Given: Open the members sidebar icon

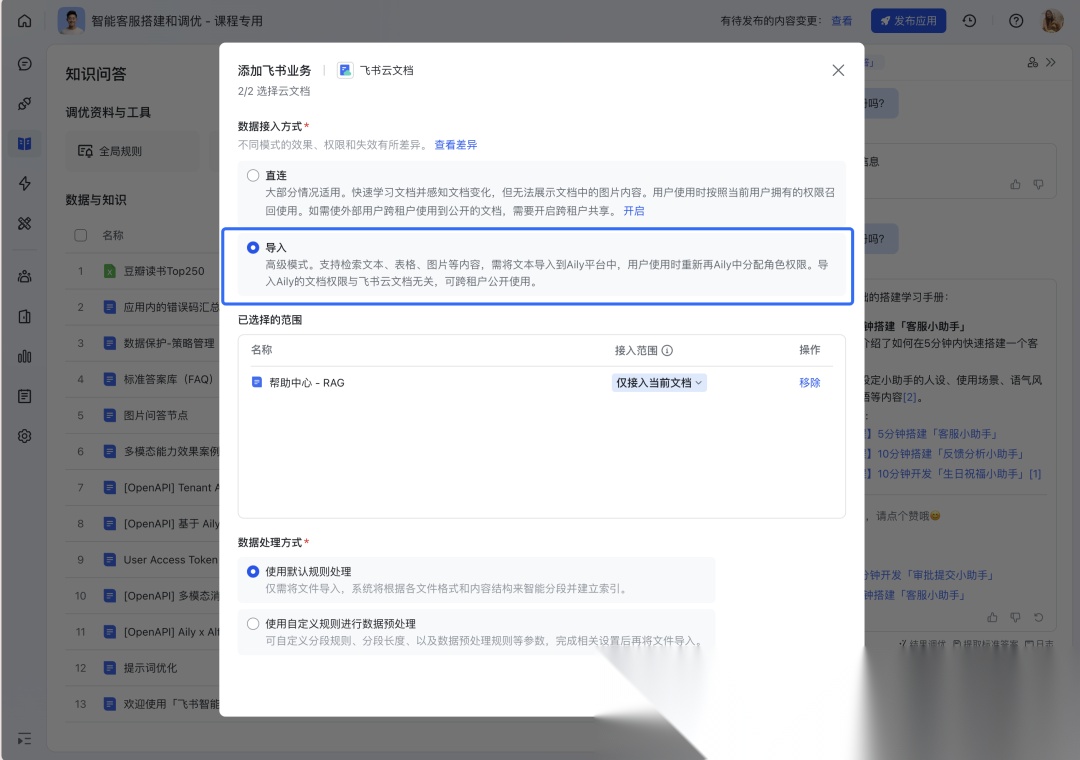Looking at the screenshot, I should (x=25, y=276).
